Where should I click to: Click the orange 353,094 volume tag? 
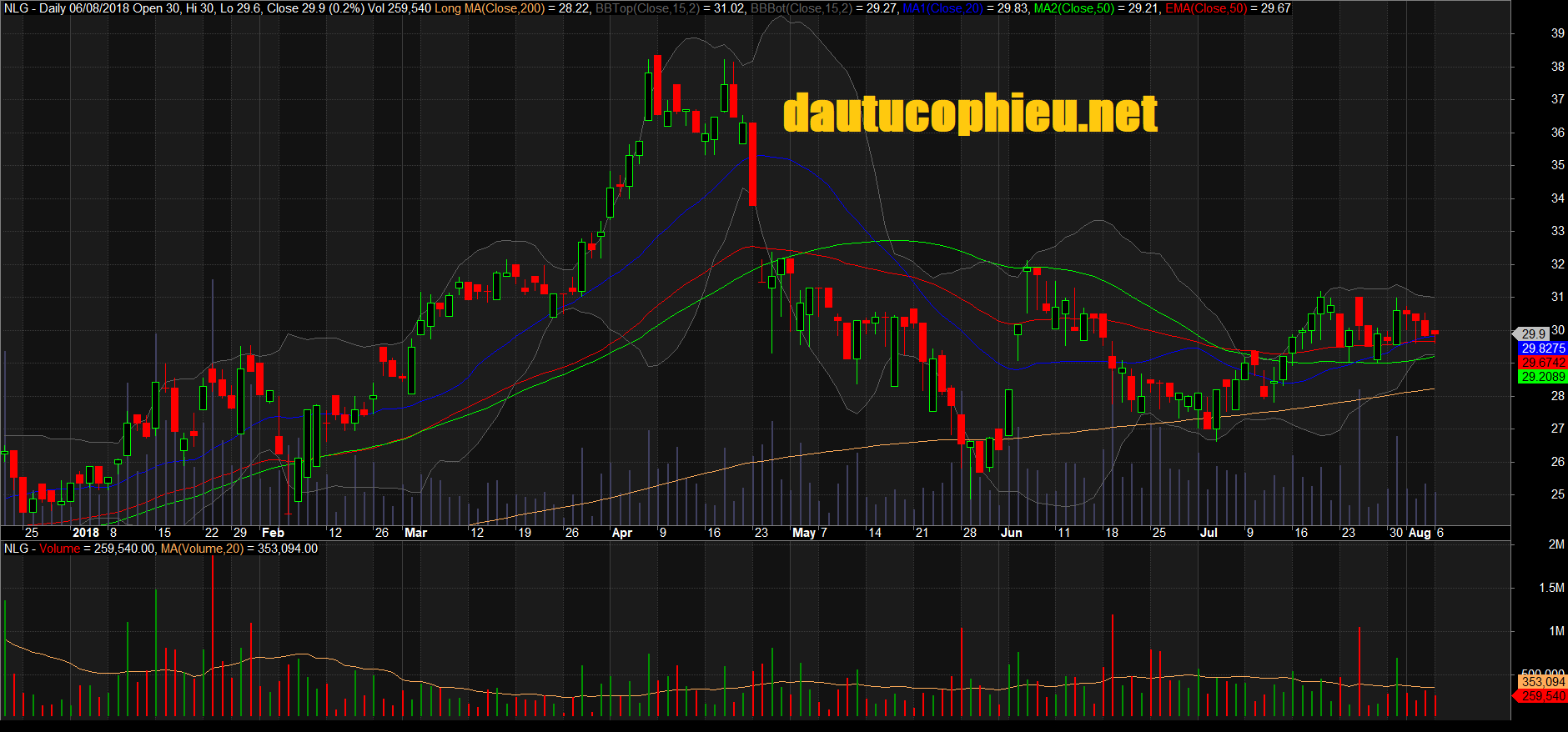pos(1542,682)
